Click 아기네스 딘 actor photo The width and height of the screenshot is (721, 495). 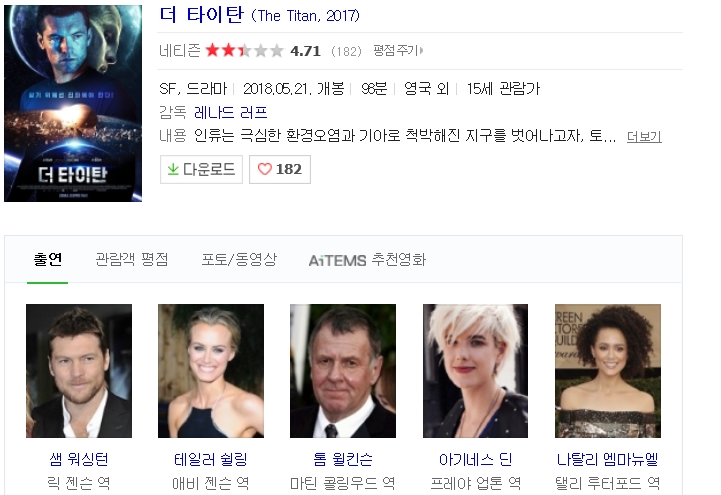(475, 371)
